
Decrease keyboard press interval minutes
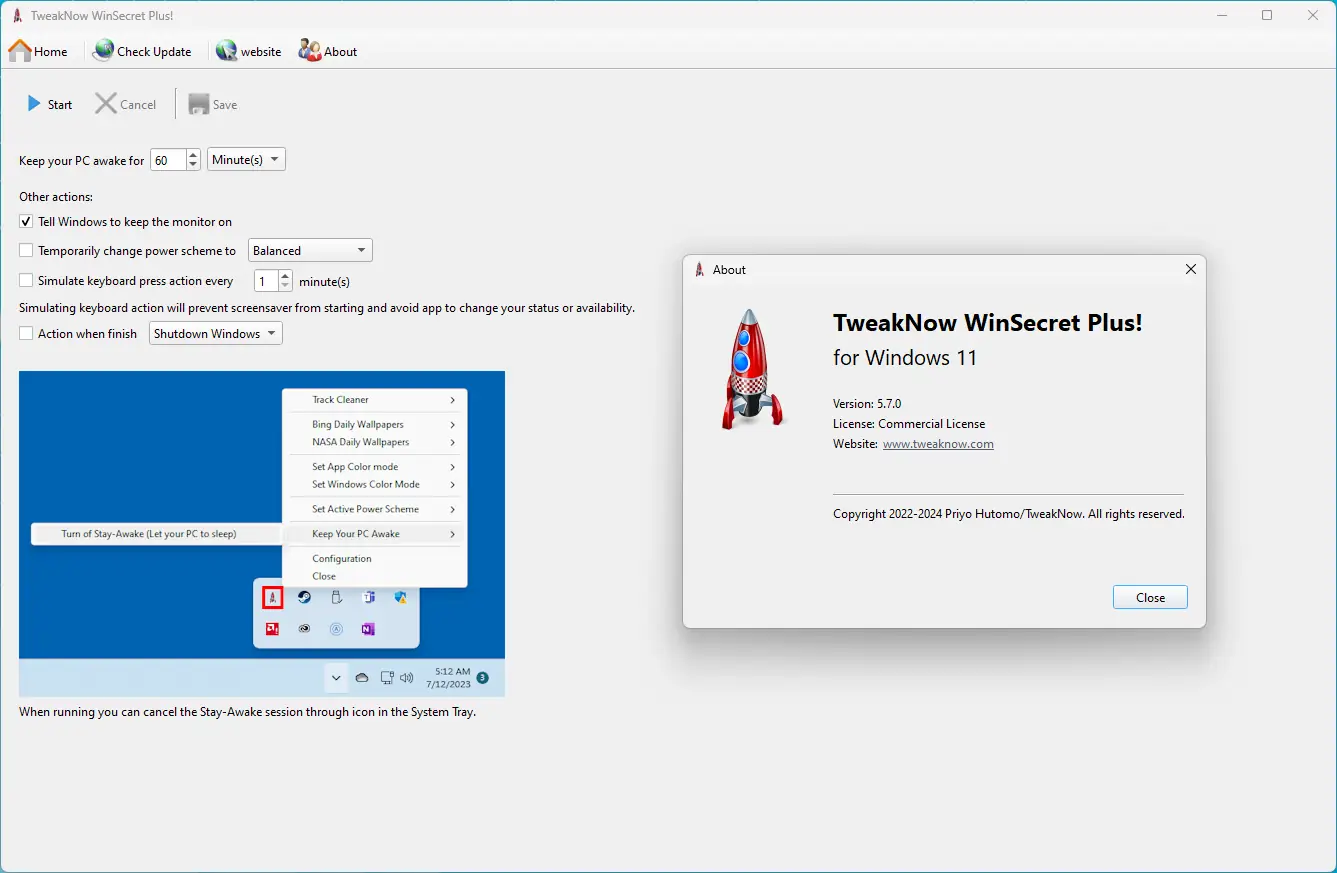tap(286, 286)
